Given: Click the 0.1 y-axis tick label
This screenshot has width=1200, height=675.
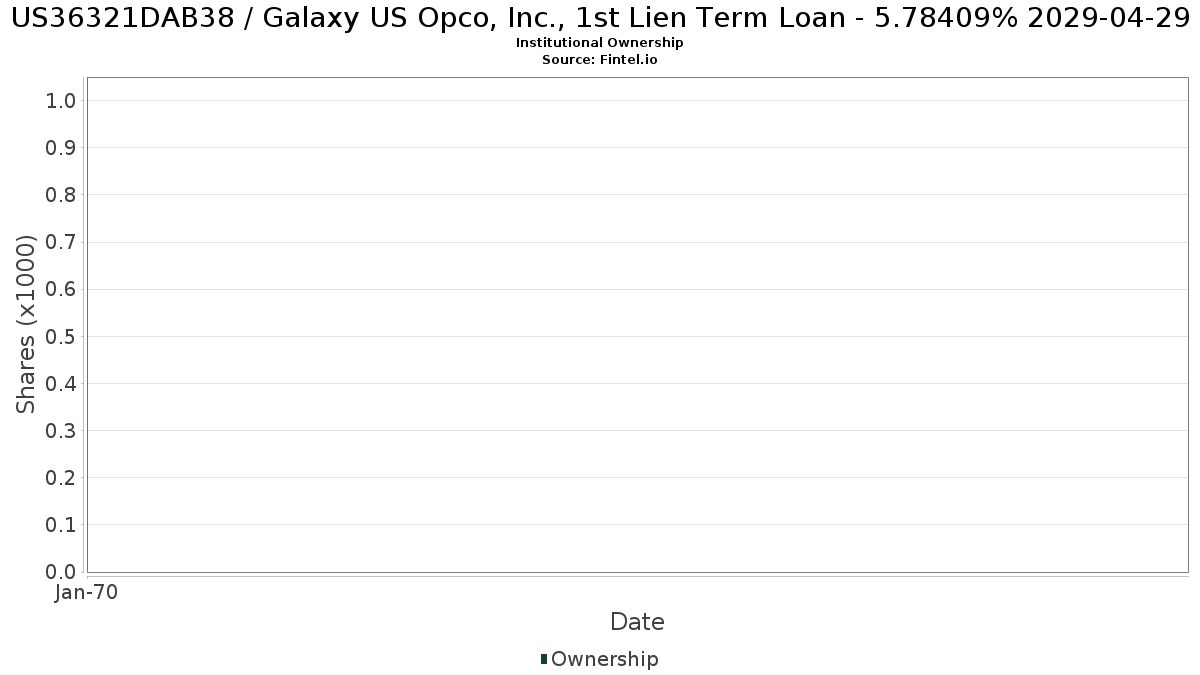Looking at the screenshot, I should click(62, 525).
